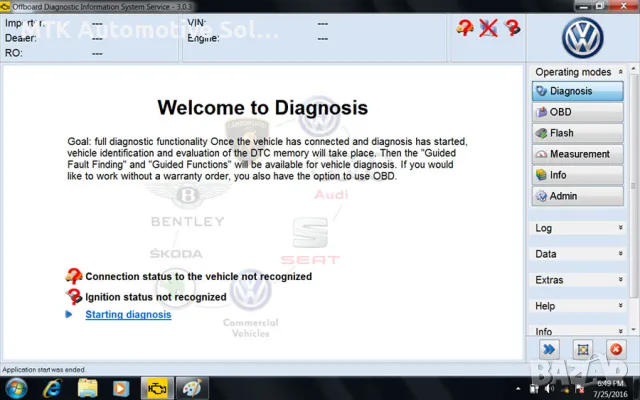Open the Windows Start menu

[x=16, y=388]
